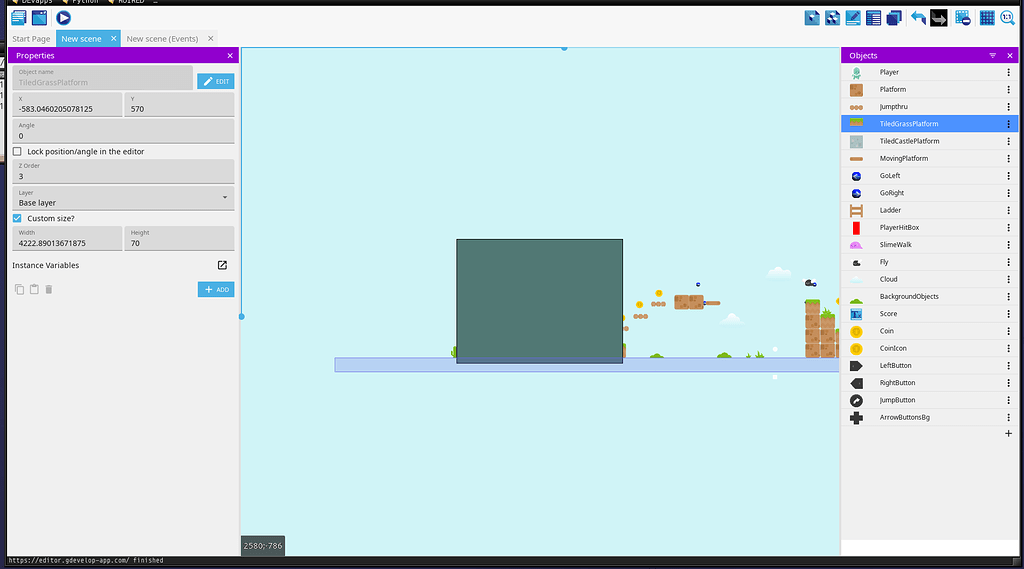Viewport: 1024px width, 569px height.
Task: Click the RightButton object thumbnail
Action: 856,383
